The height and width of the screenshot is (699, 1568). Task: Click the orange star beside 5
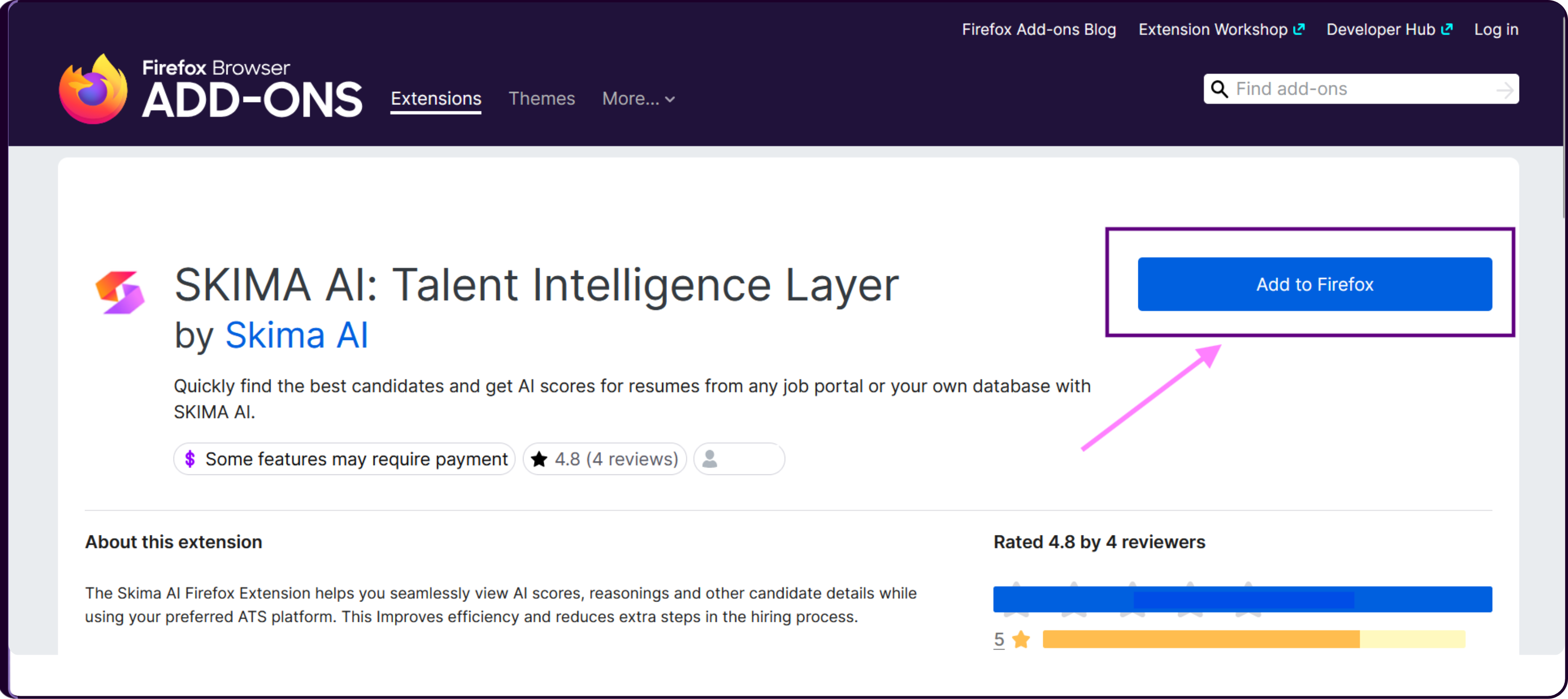coord(1021,639)
